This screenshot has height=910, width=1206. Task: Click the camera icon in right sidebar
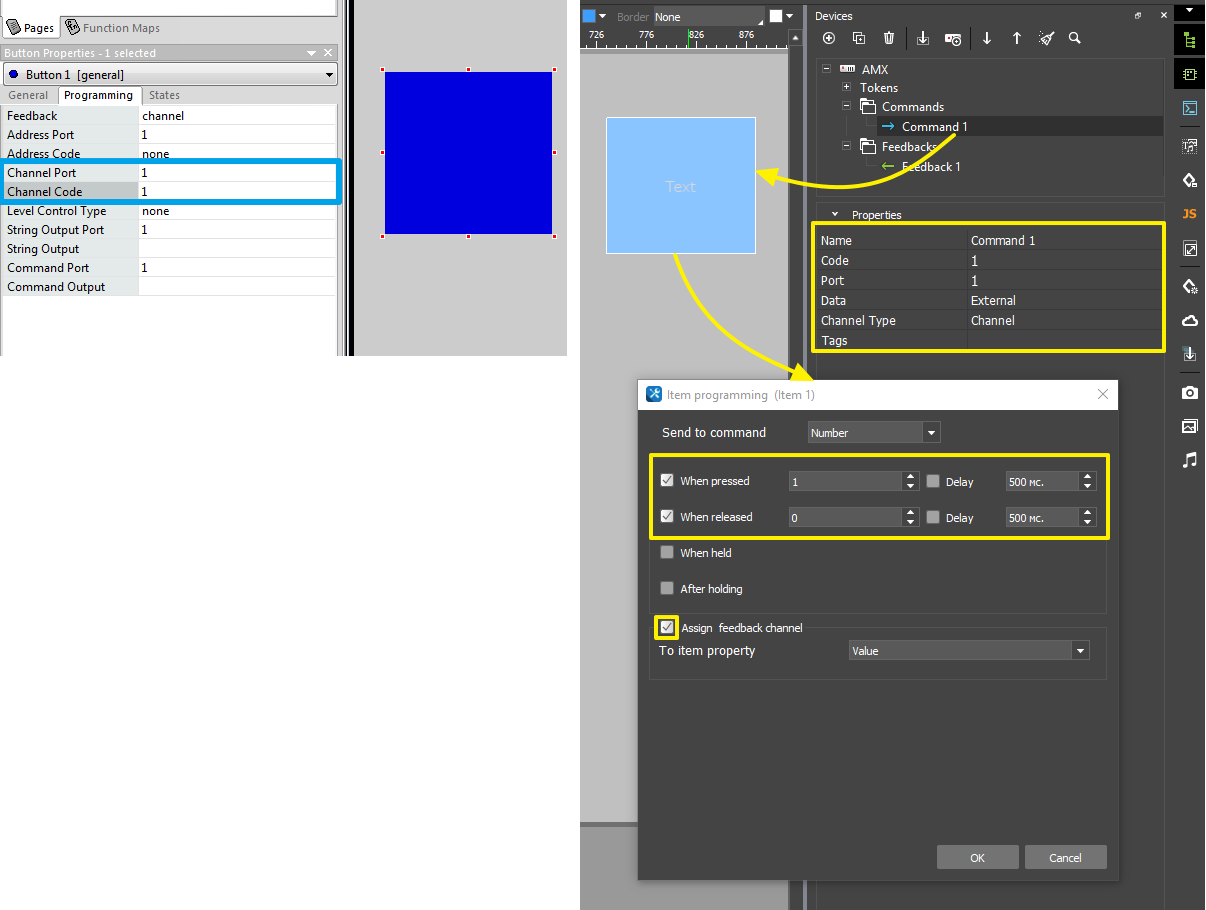1189,392
